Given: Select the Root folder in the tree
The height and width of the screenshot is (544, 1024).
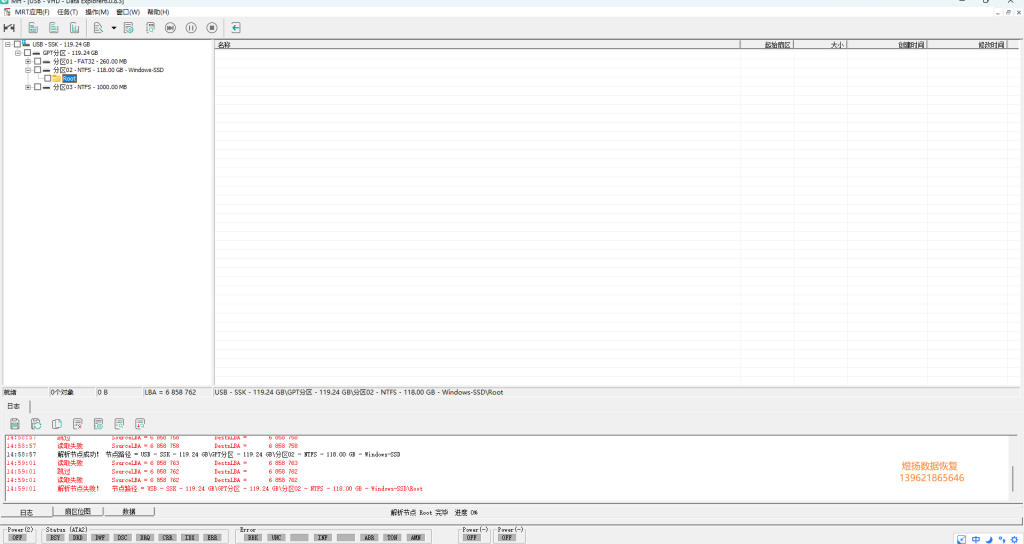Looking at the screenshot, I should 69,78.
